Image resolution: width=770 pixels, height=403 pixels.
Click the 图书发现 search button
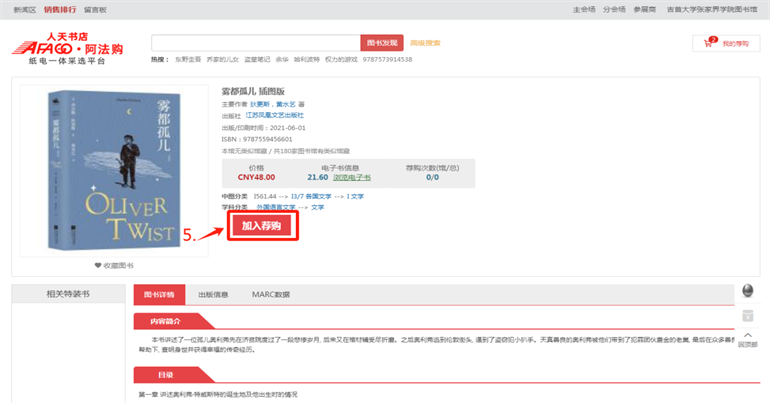click(382, 43)
